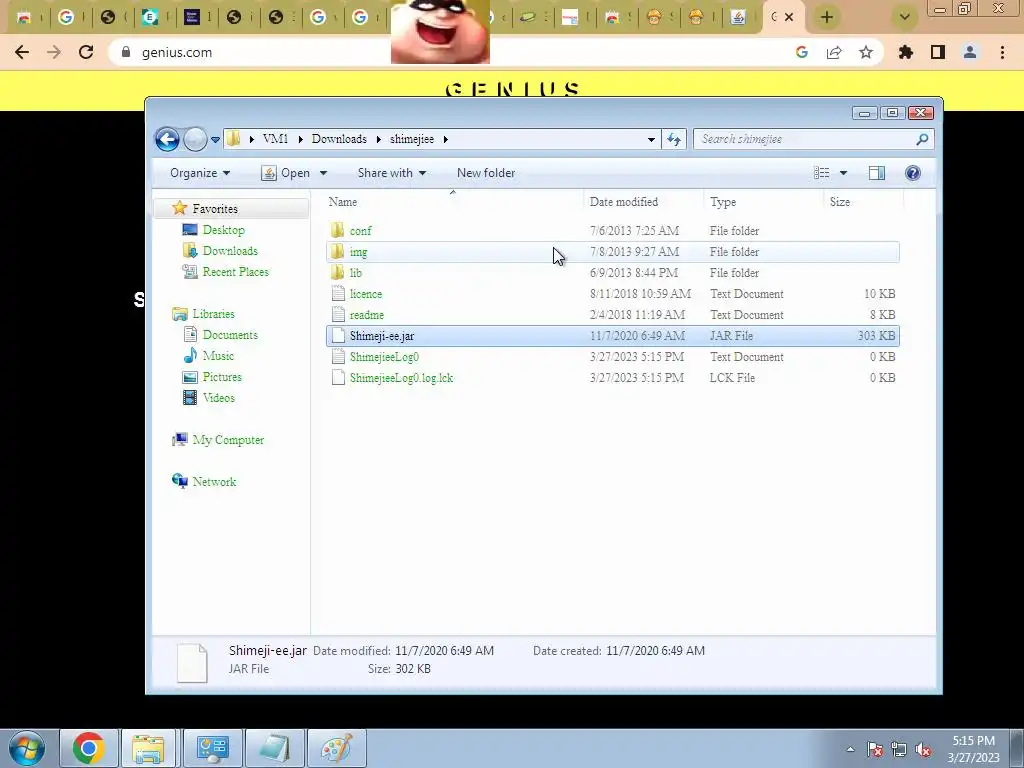Screen dimensions: 1024x768
Task: Open Explorer help icon
Action: click(913, 173)
